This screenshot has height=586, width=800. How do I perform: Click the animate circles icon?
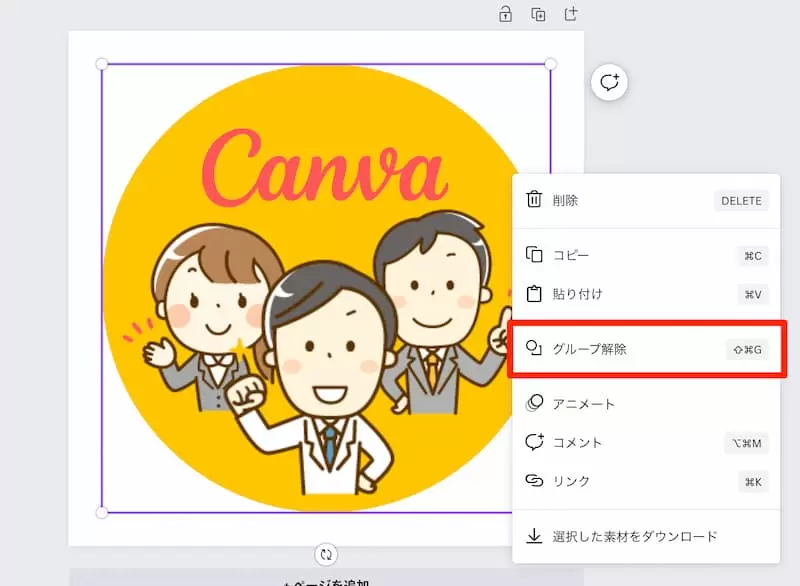(x=534, y=403)
